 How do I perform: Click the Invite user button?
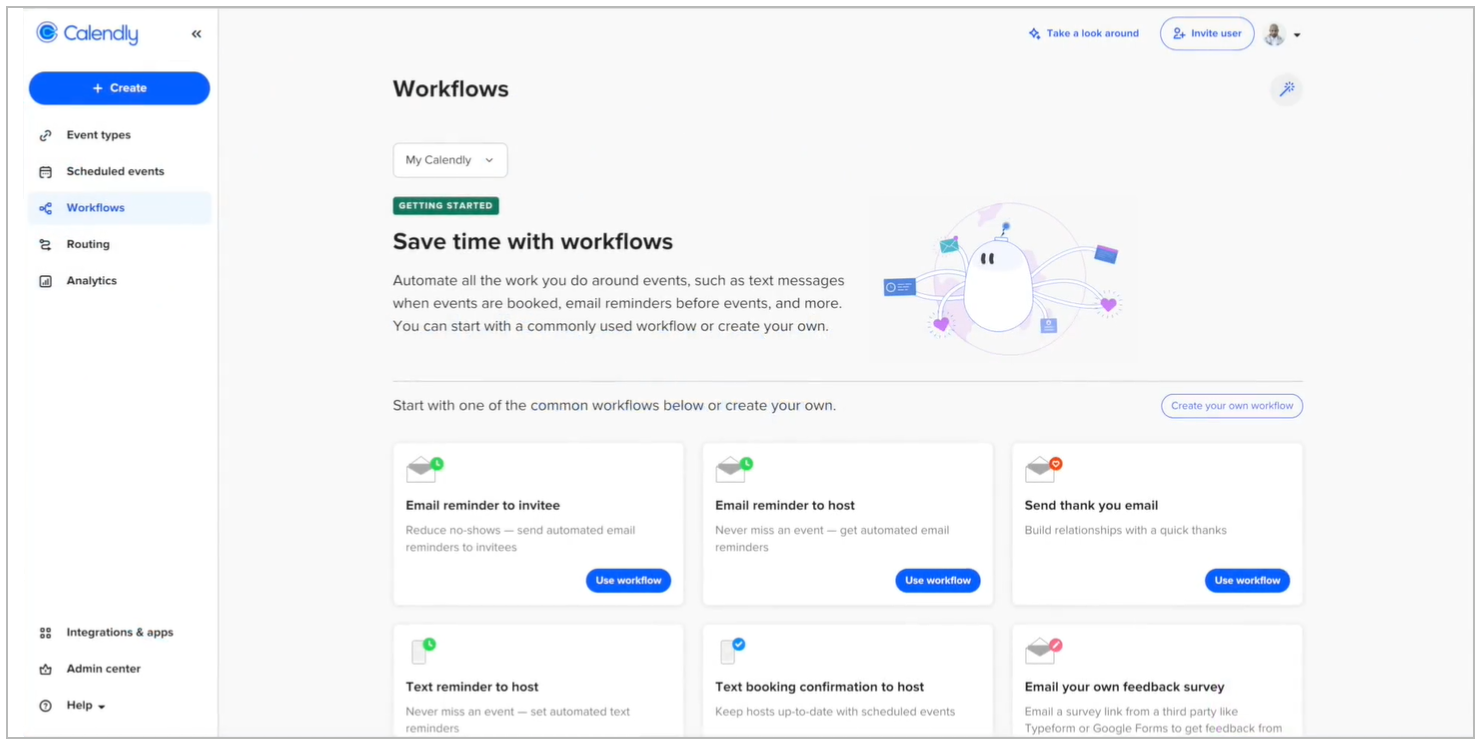(1207, 34)
